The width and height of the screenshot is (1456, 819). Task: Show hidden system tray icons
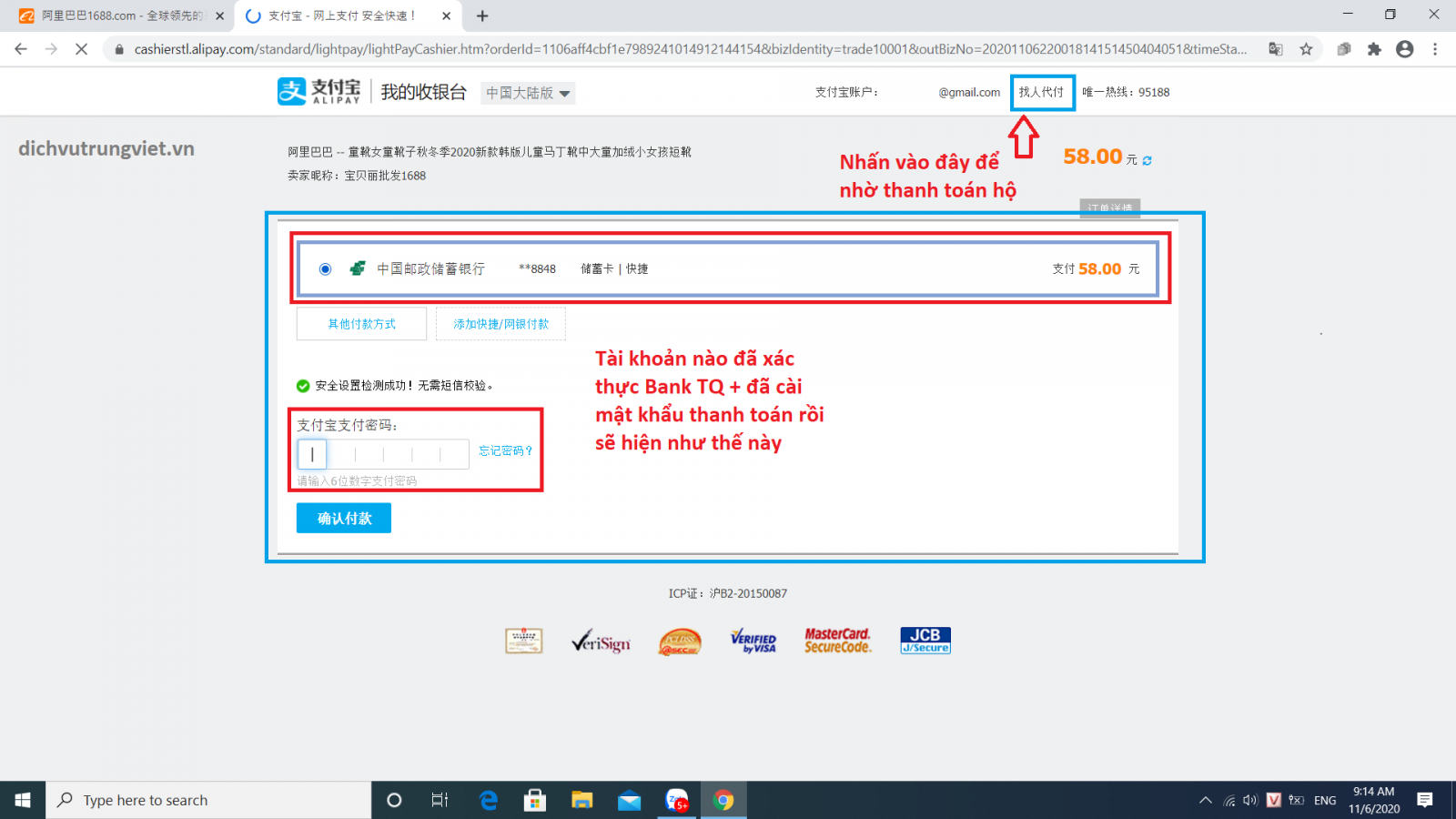[x=1206, y=800]
